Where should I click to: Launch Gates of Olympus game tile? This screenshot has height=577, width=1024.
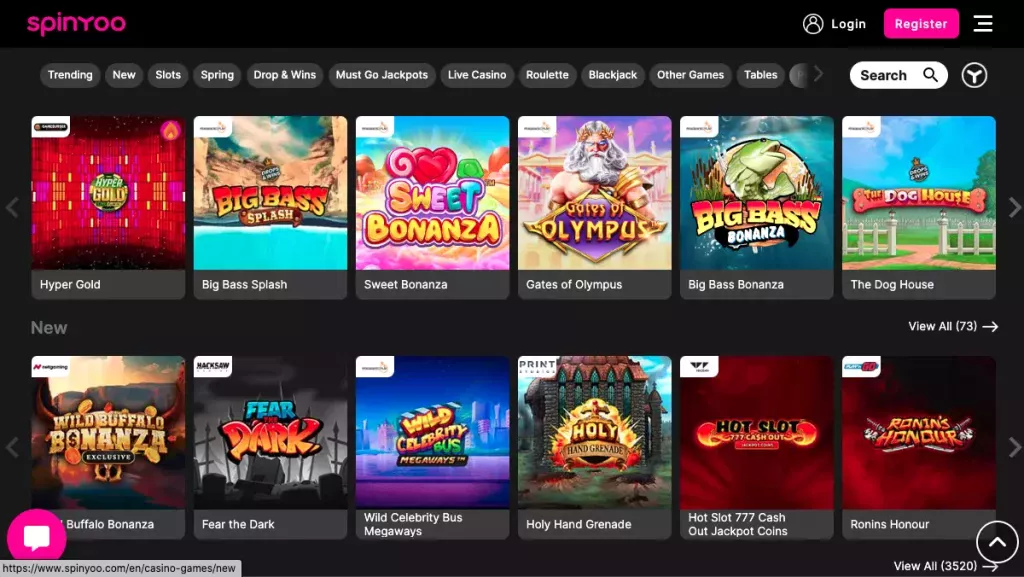(x=594, y=193)
